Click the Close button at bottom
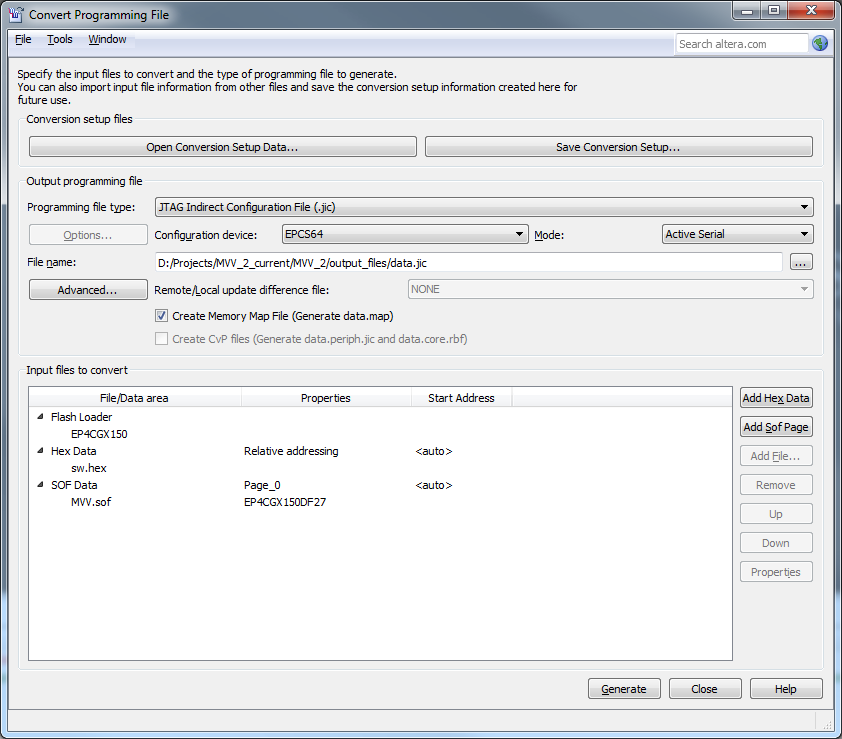Screen dimensions: 842x739 [705, 689]
